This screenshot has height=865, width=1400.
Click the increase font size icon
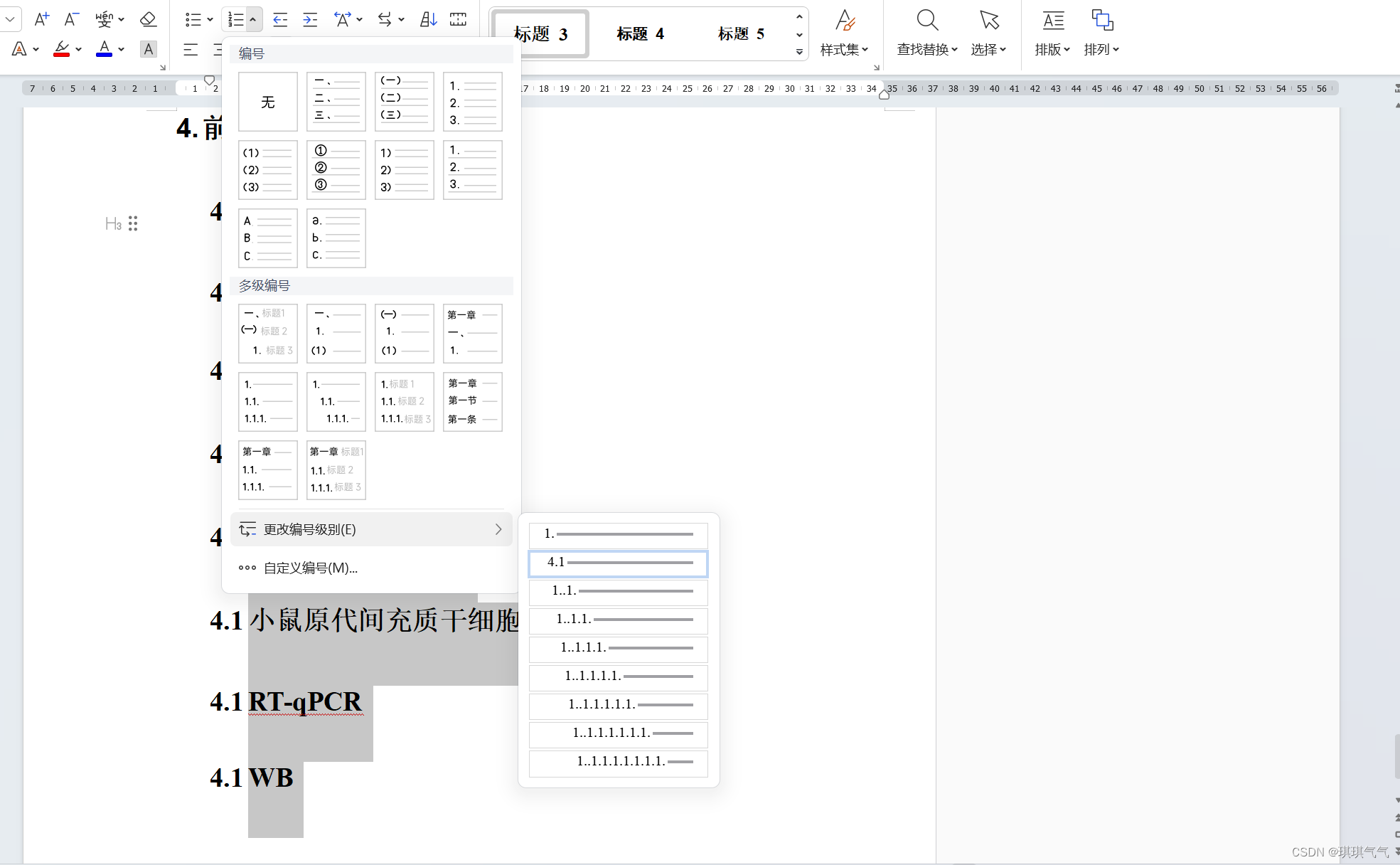pyautogui.click(x=42, y=19)
